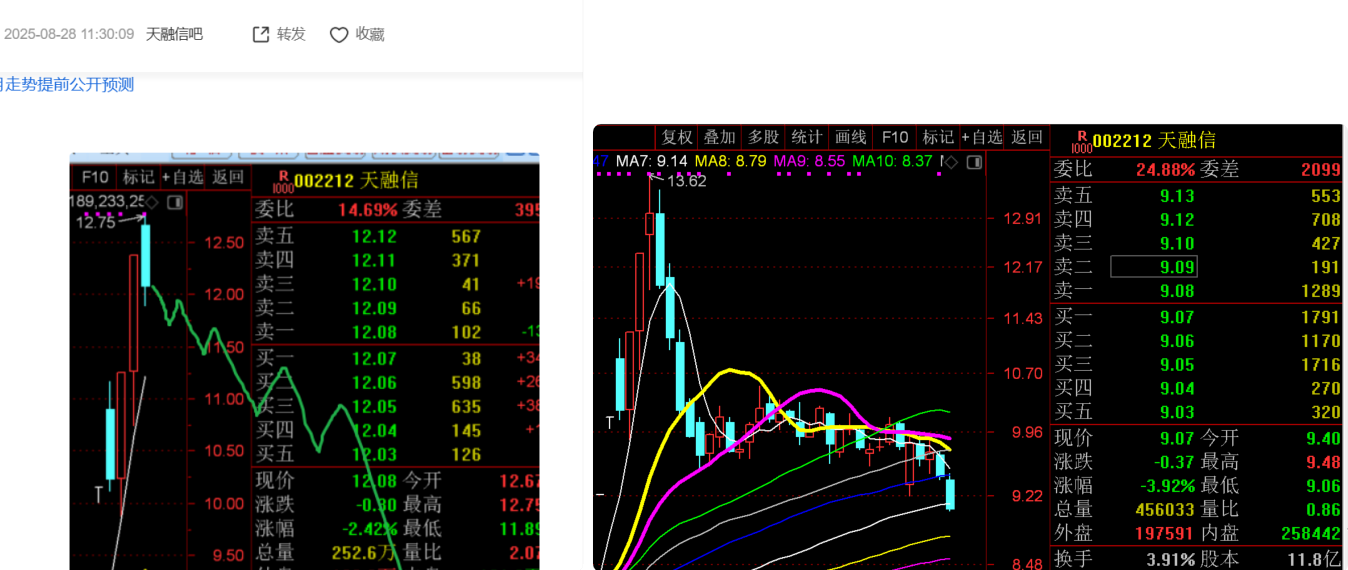The height and width of the screenshot is (570, 1348).
Task: Click the 内盘 value 258442
Action: [1311, 534]
